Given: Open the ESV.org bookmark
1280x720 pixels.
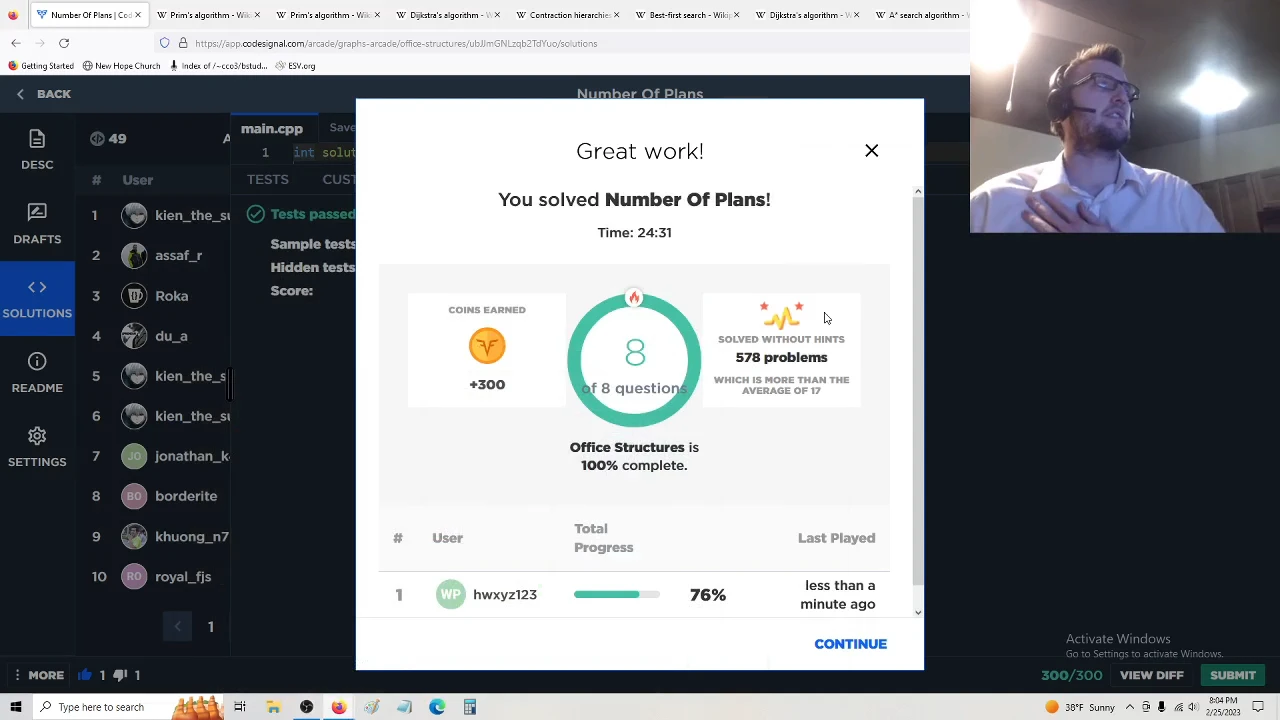Looking at the screenshot, I should 295,66.
